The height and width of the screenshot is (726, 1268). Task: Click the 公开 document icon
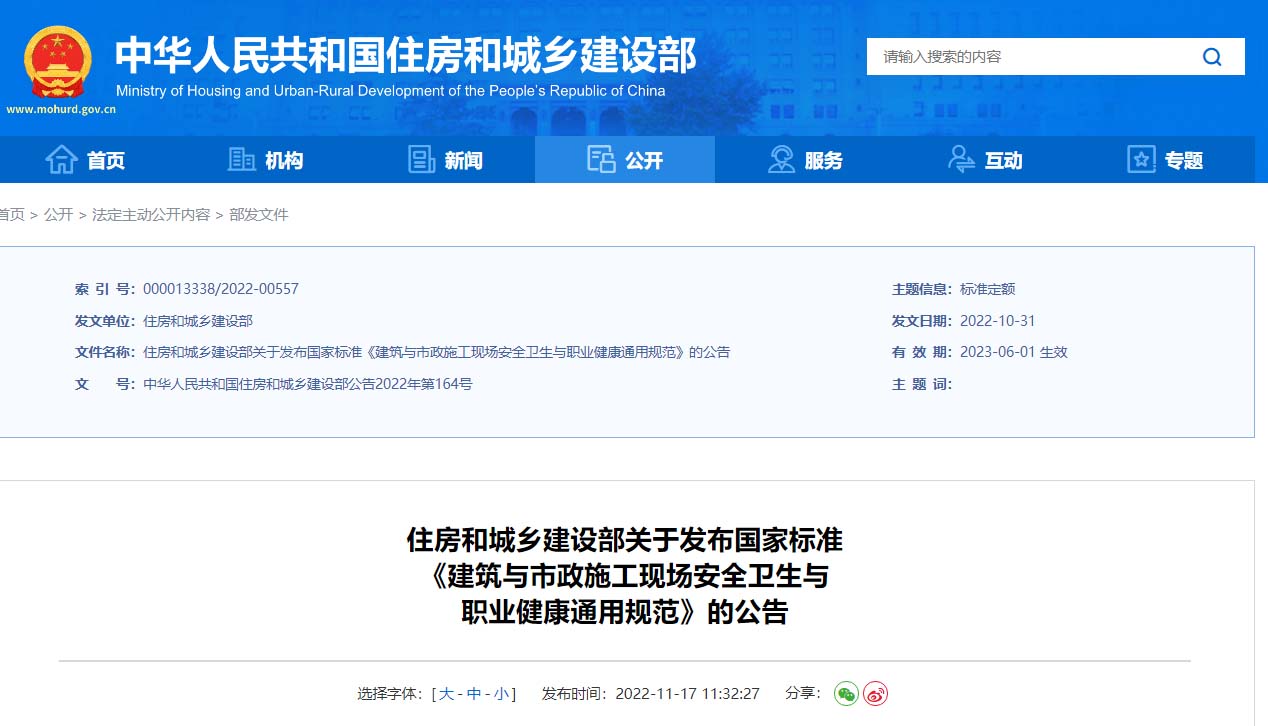(x=601, y=159)
